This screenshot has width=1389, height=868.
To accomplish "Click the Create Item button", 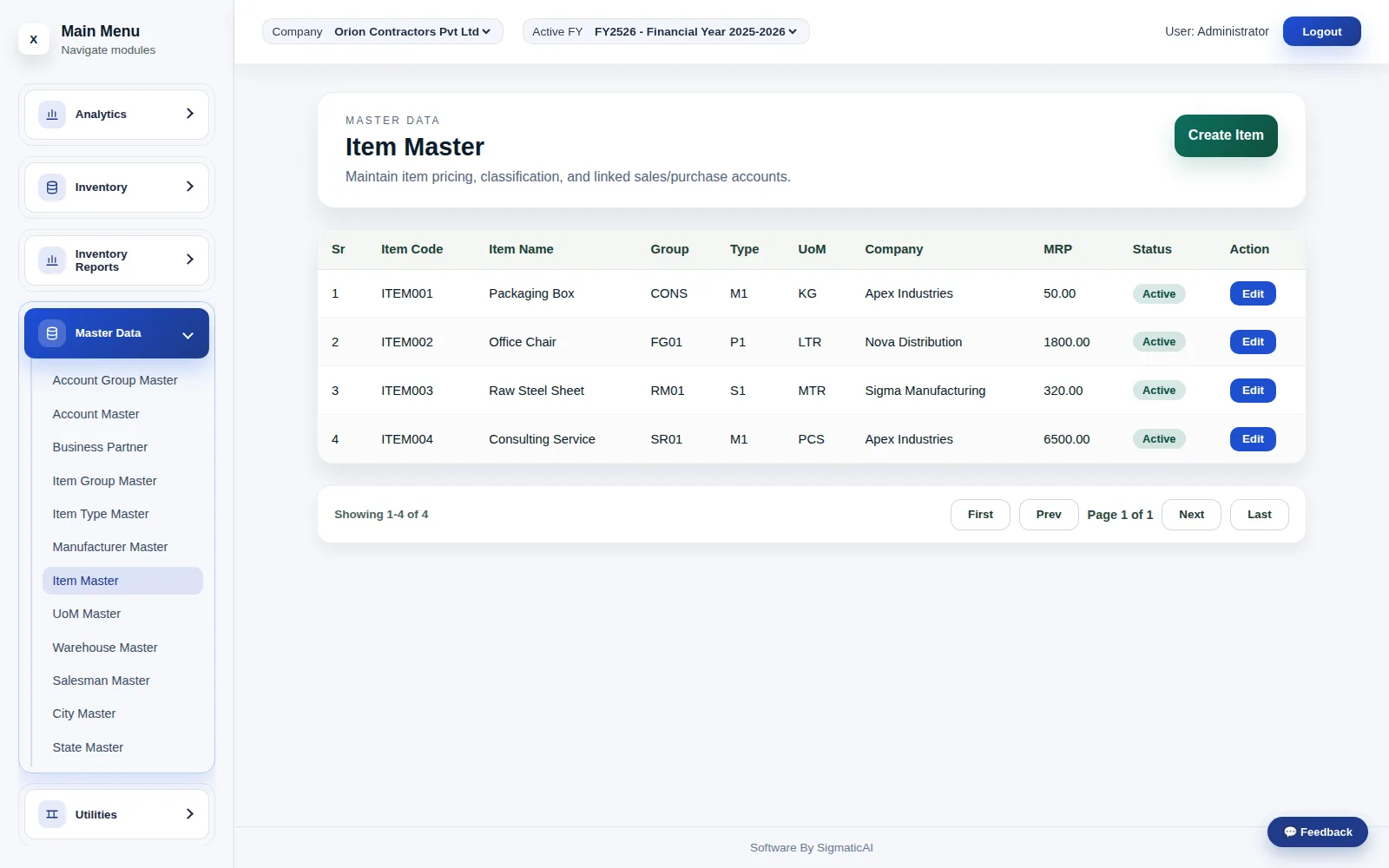I will pyautogui.click(x=1226, y=135).
